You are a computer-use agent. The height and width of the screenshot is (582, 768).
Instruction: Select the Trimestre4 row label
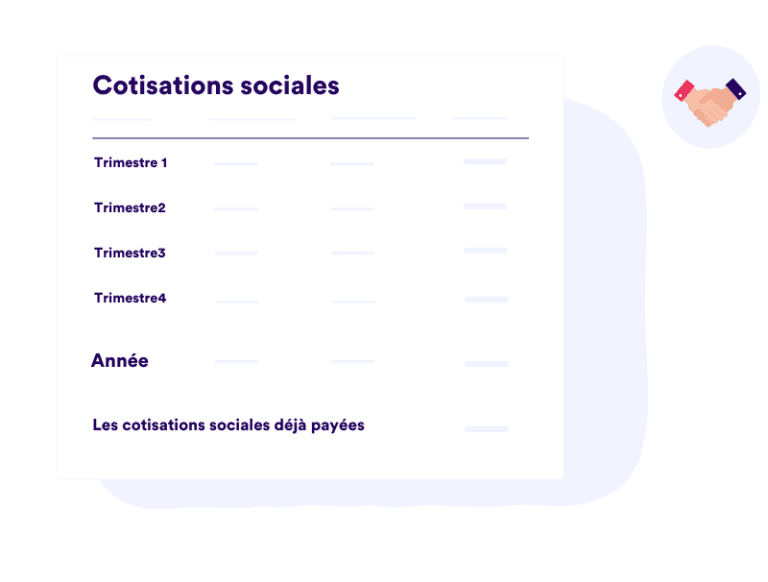130,298
